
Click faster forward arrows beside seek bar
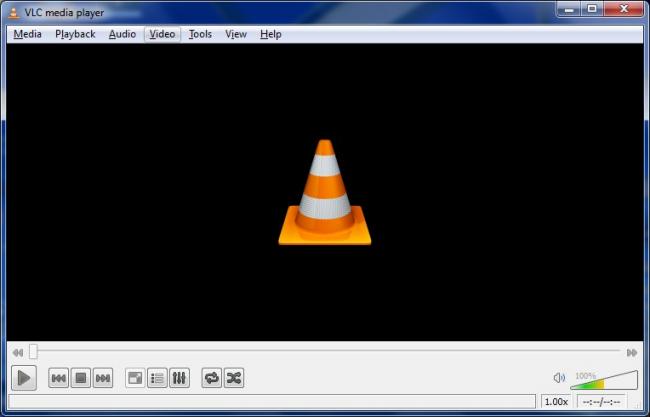click(x=632, y=353)
